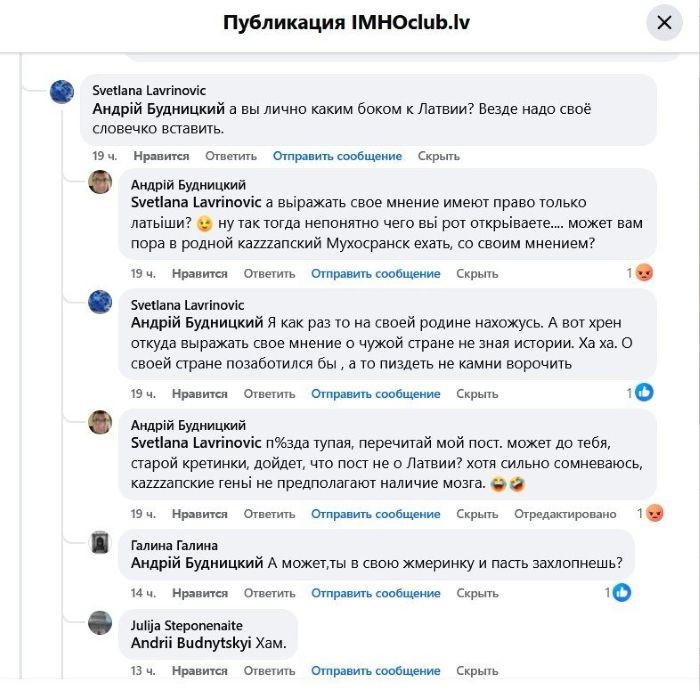Close the IMHOclub.lv publication dialog
The height and width of the screenshot is (691, 700).
(x=664, y=23)
